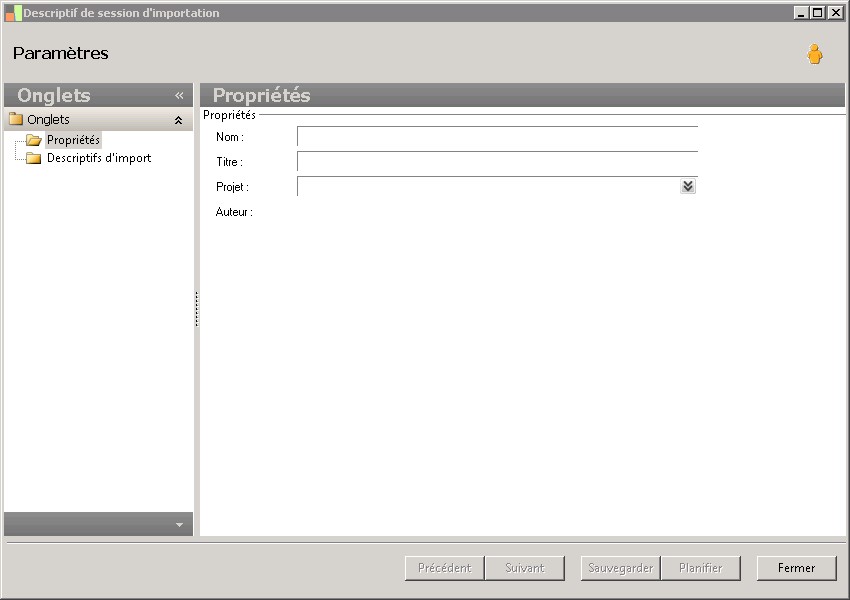
Task: Click into the Nom input field
Action: point(497,137)
